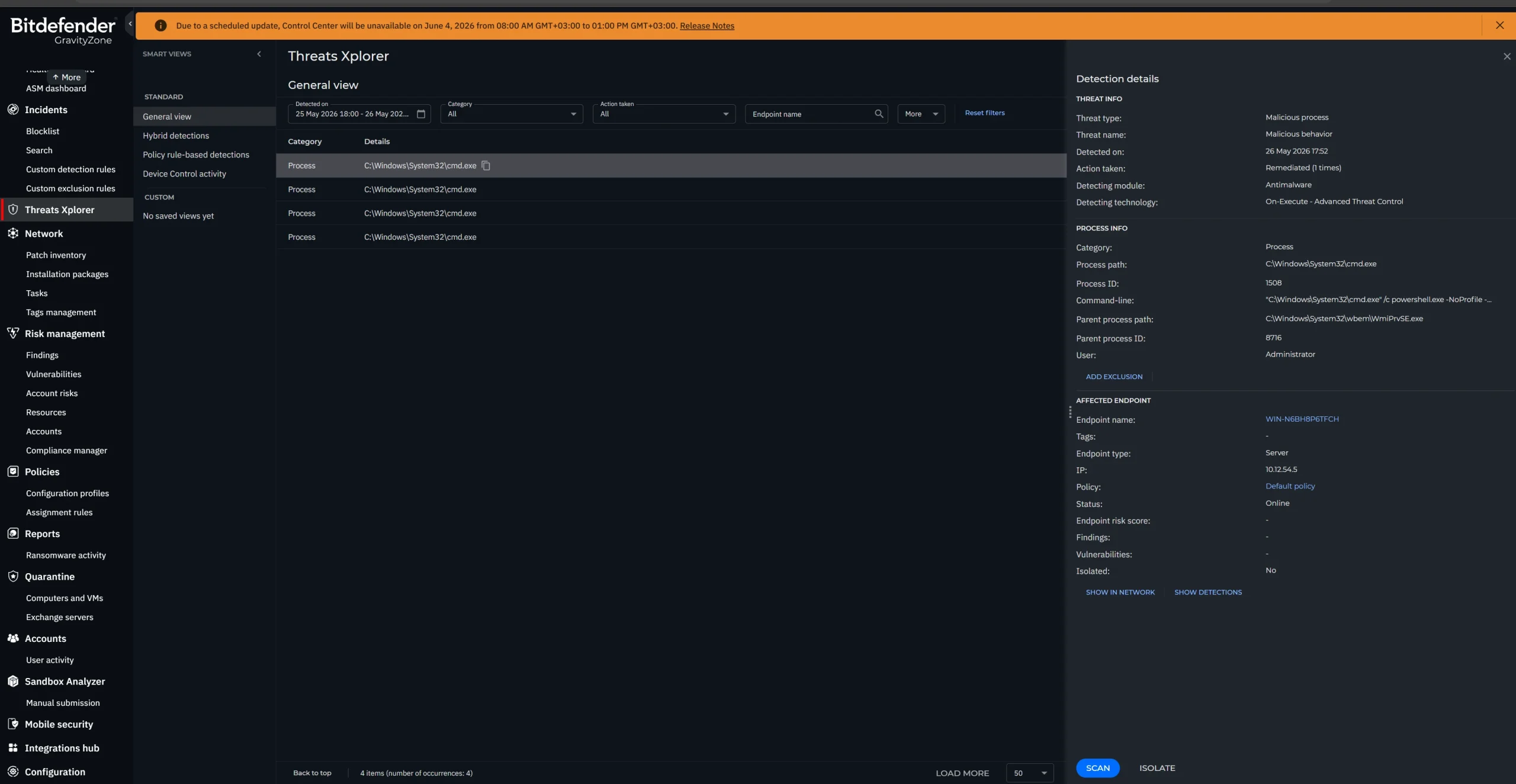Viewport: 1516px width, 784px height.
Task: Click the detection panel resize handle dots
Action: coord(1070,412)
